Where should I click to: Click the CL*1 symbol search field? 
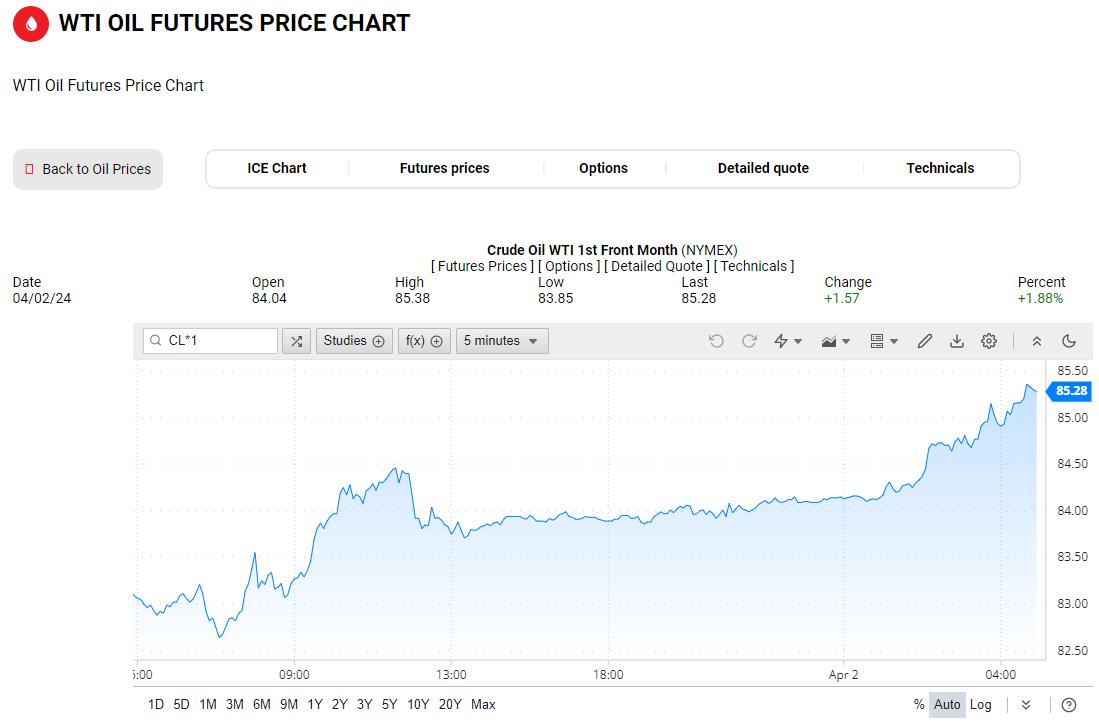[x=211, y=341]
